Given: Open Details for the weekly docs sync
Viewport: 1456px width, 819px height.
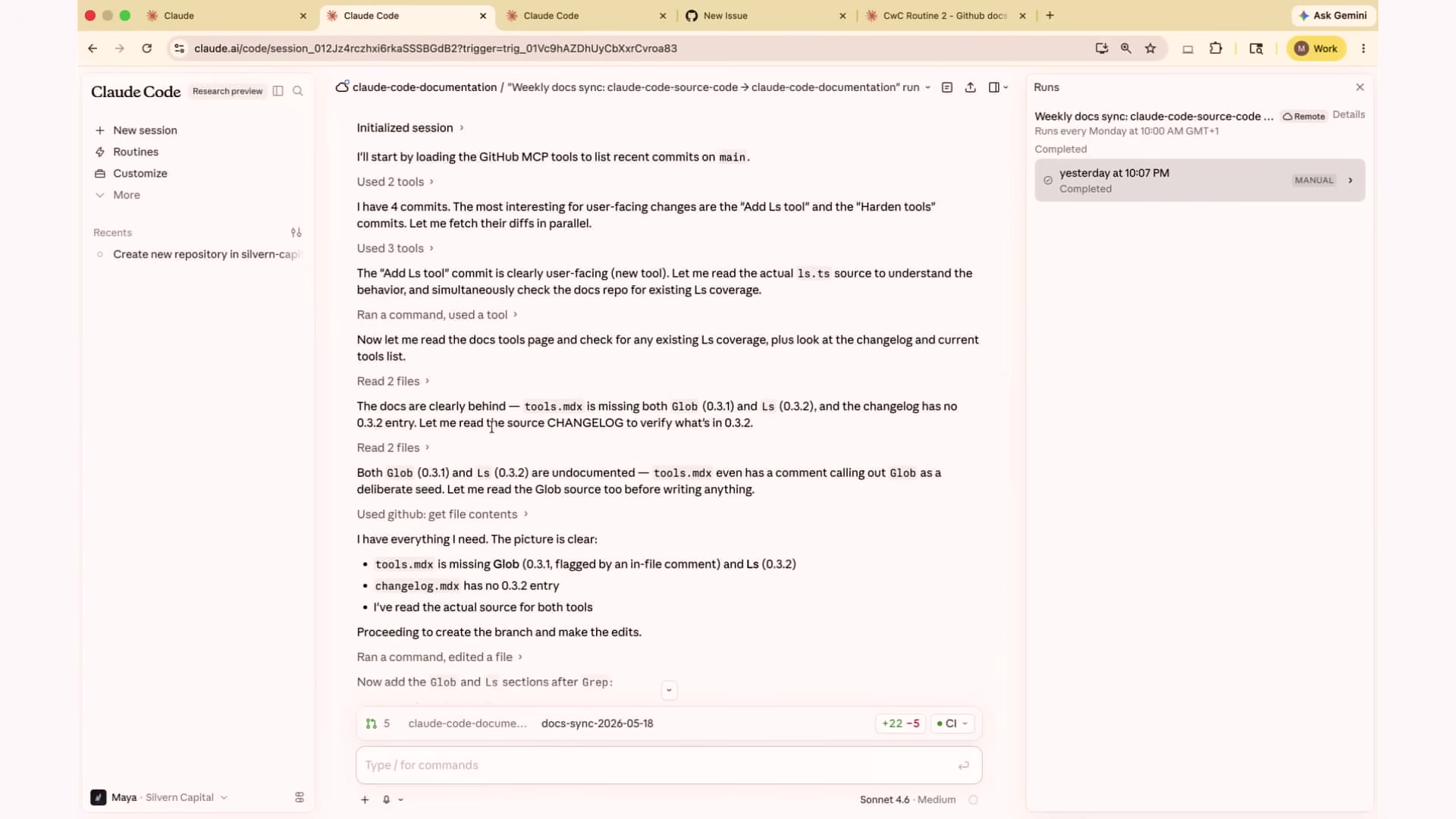Looking at the screenshot, I should [x=1348, y=115].
